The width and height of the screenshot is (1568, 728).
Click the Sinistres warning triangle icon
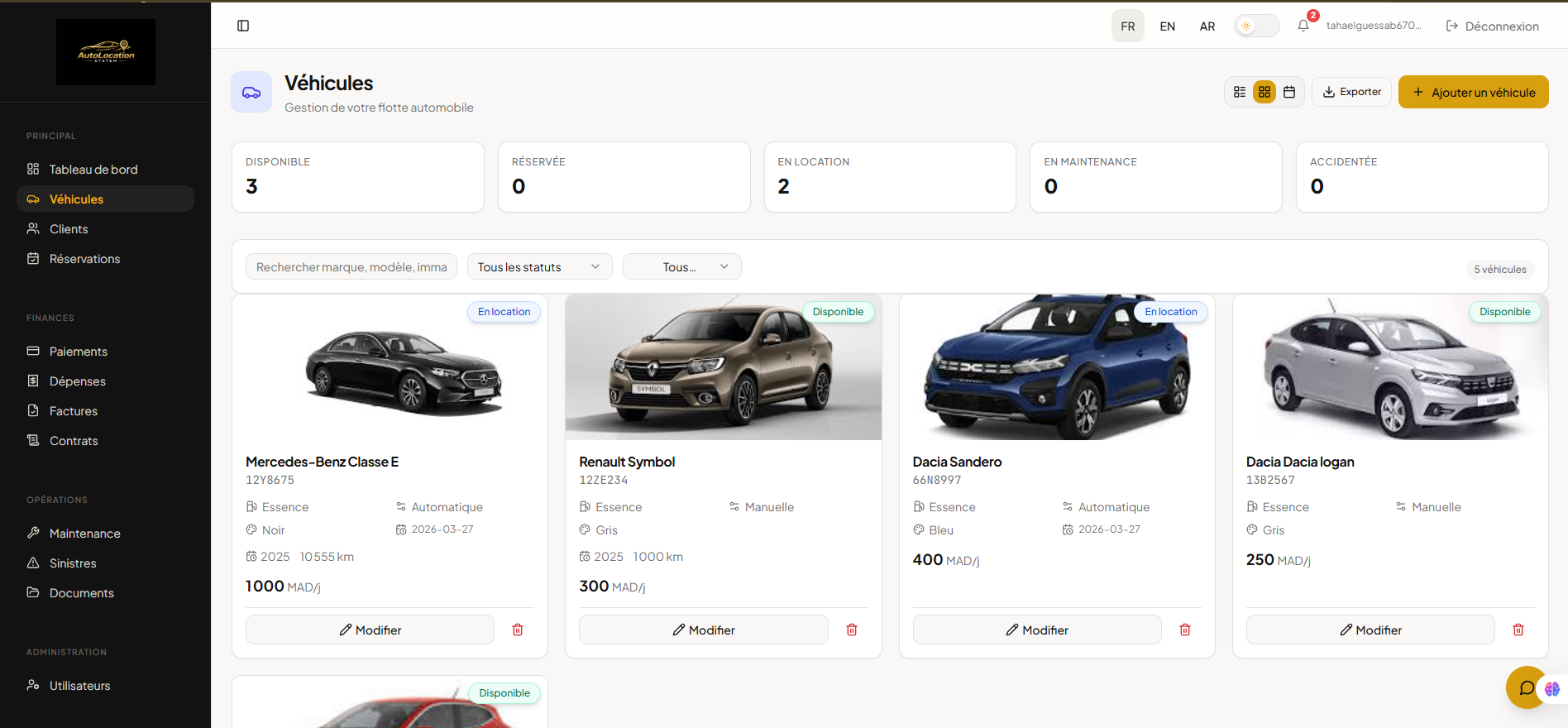coord(33,563)
